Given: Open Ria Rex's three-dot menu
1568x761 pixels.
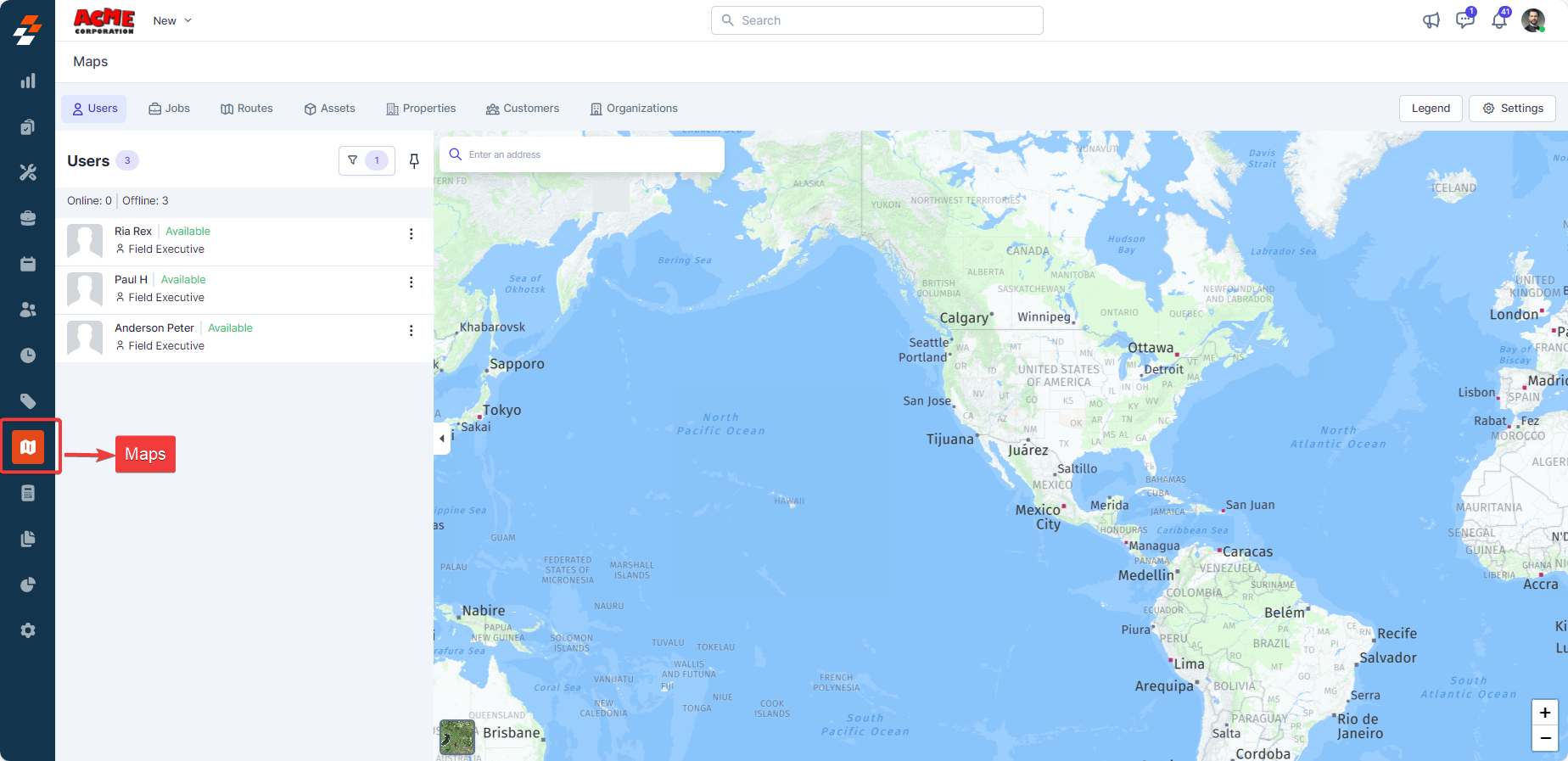Looking at the screenshot, I should (412, 234).
